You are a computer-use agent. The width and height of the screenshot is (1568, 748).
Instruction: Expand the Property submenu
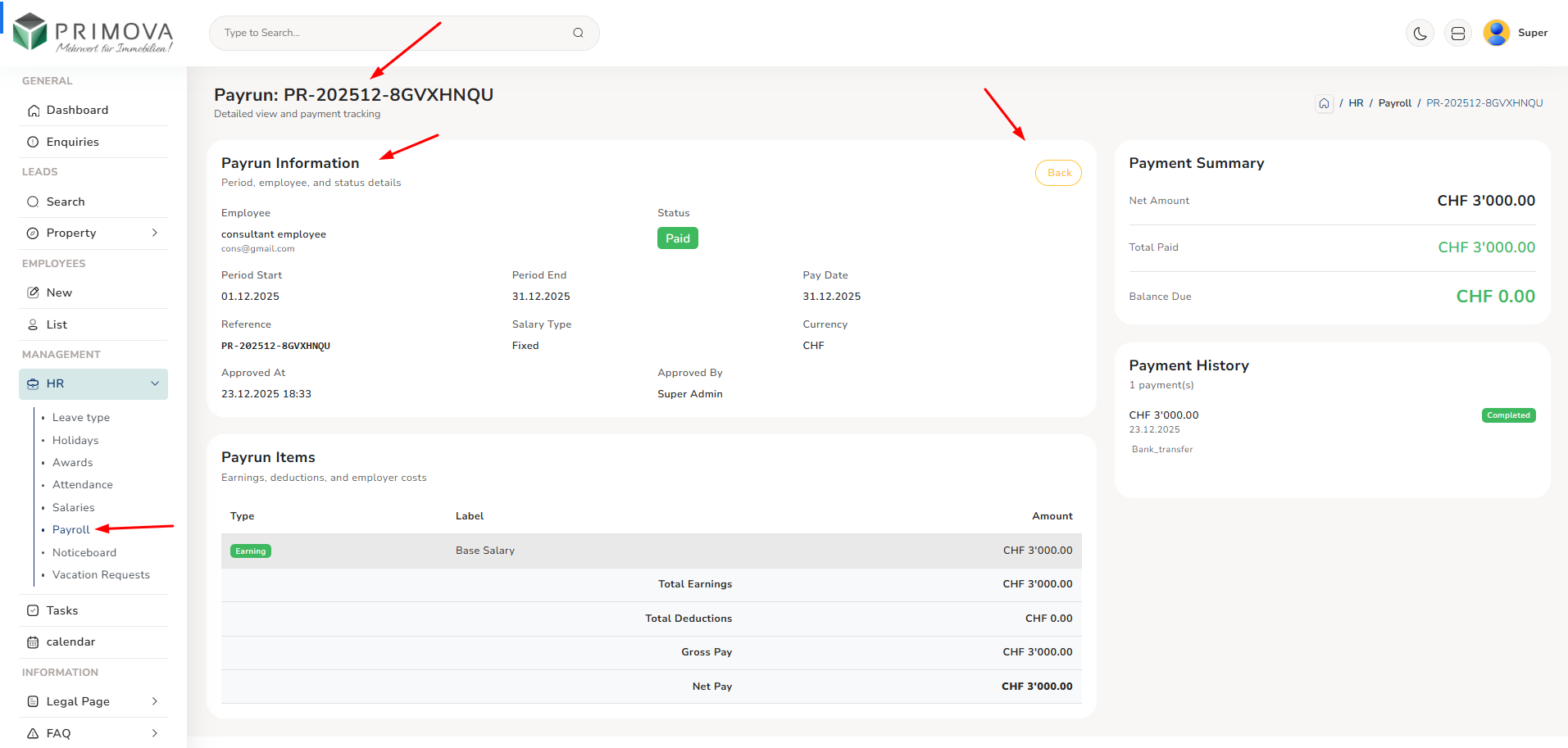(155, 233)
